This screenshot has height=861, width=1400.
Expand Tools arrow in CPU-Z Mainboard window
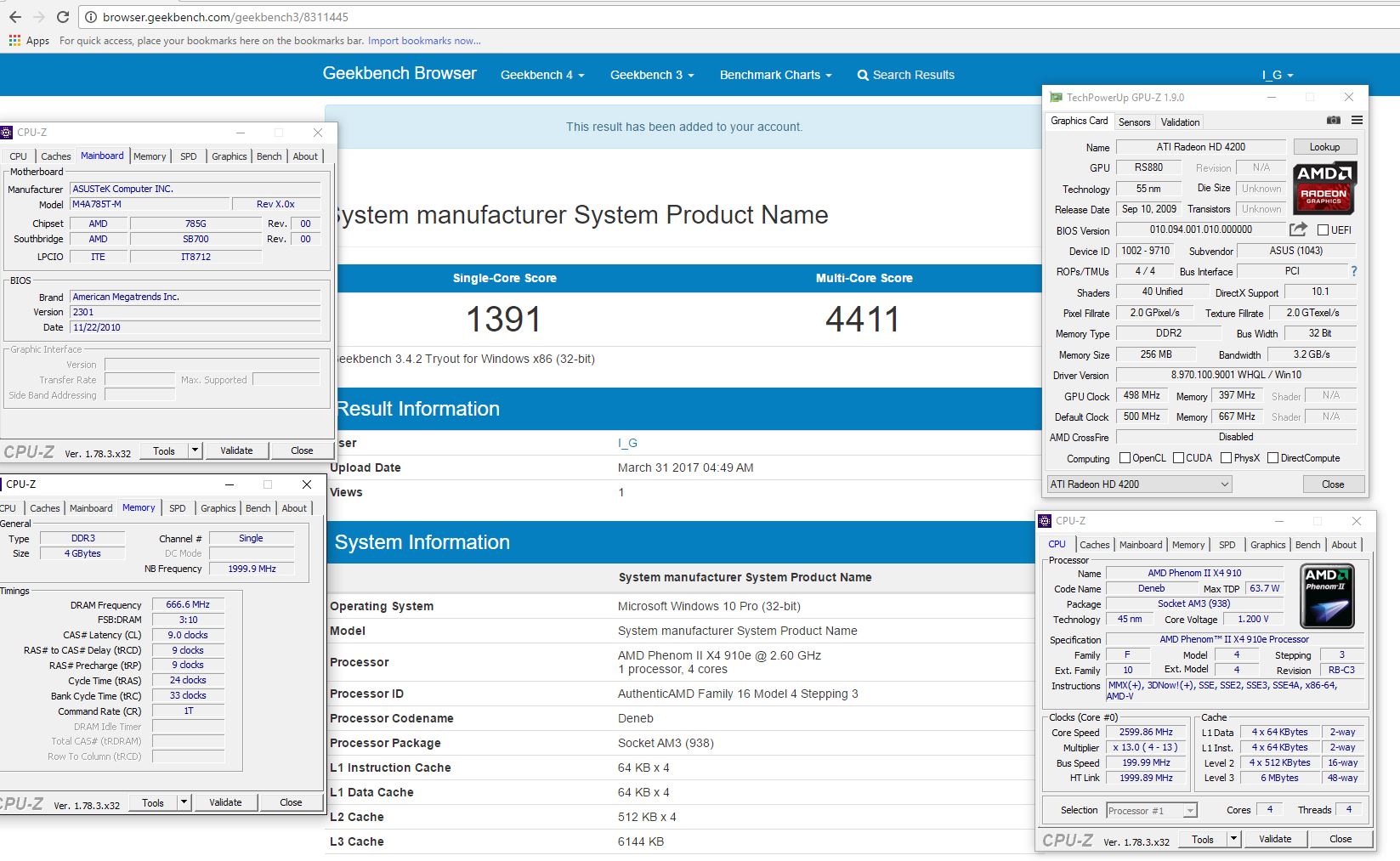coord(196,450)
